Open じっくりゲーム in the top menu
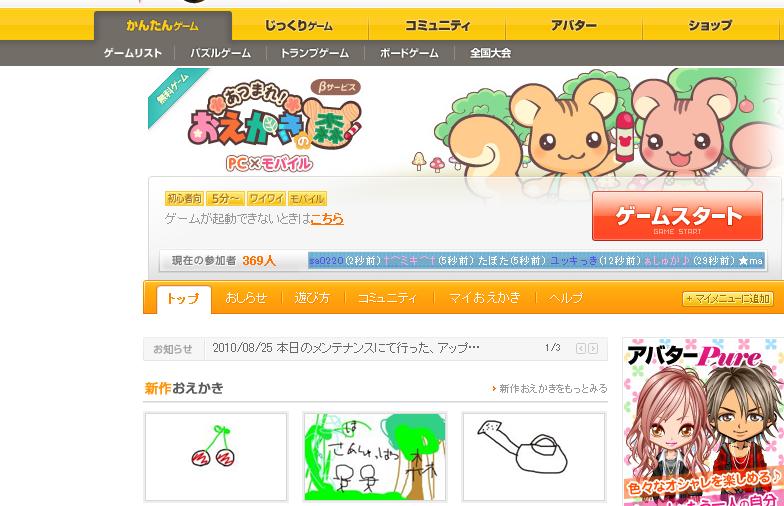The height and width of the screenshot is (506, 784). (x=299, y=26)
